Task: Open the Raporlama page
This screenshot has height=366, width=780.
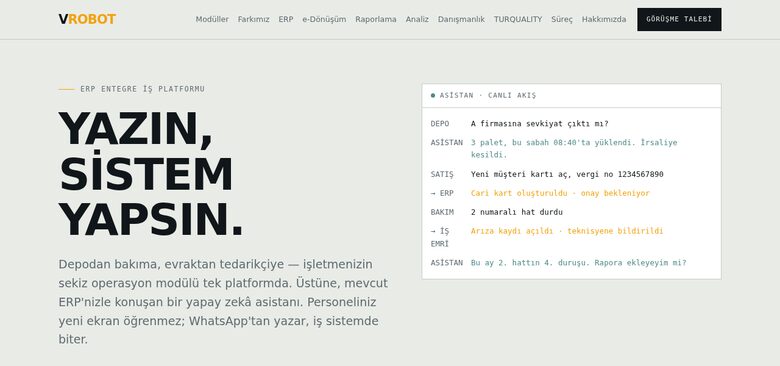Action: click(376, 19)
